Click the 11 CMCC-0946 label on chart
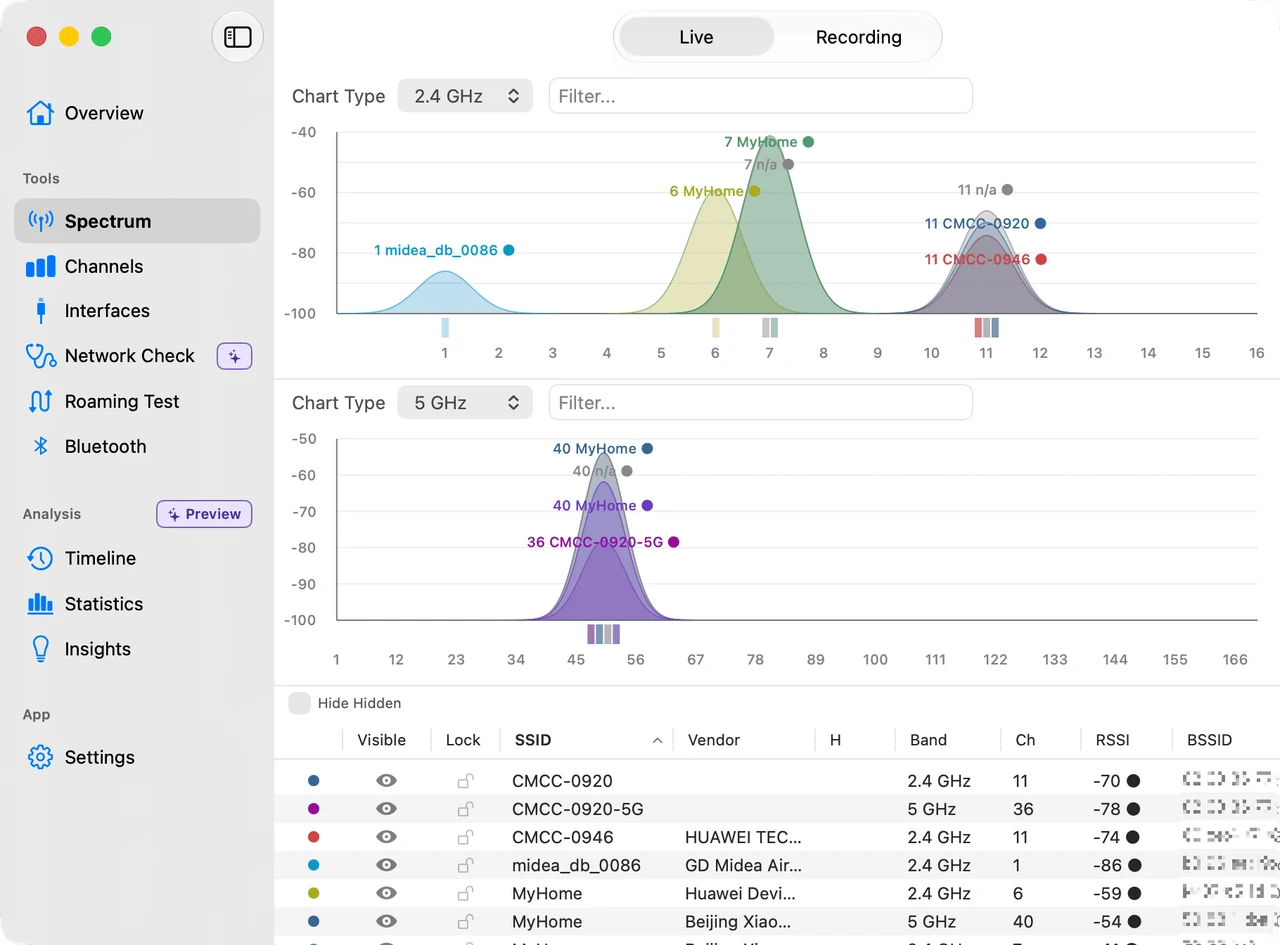The width and height of the screenshot is (1280, 945). (977, 259)
